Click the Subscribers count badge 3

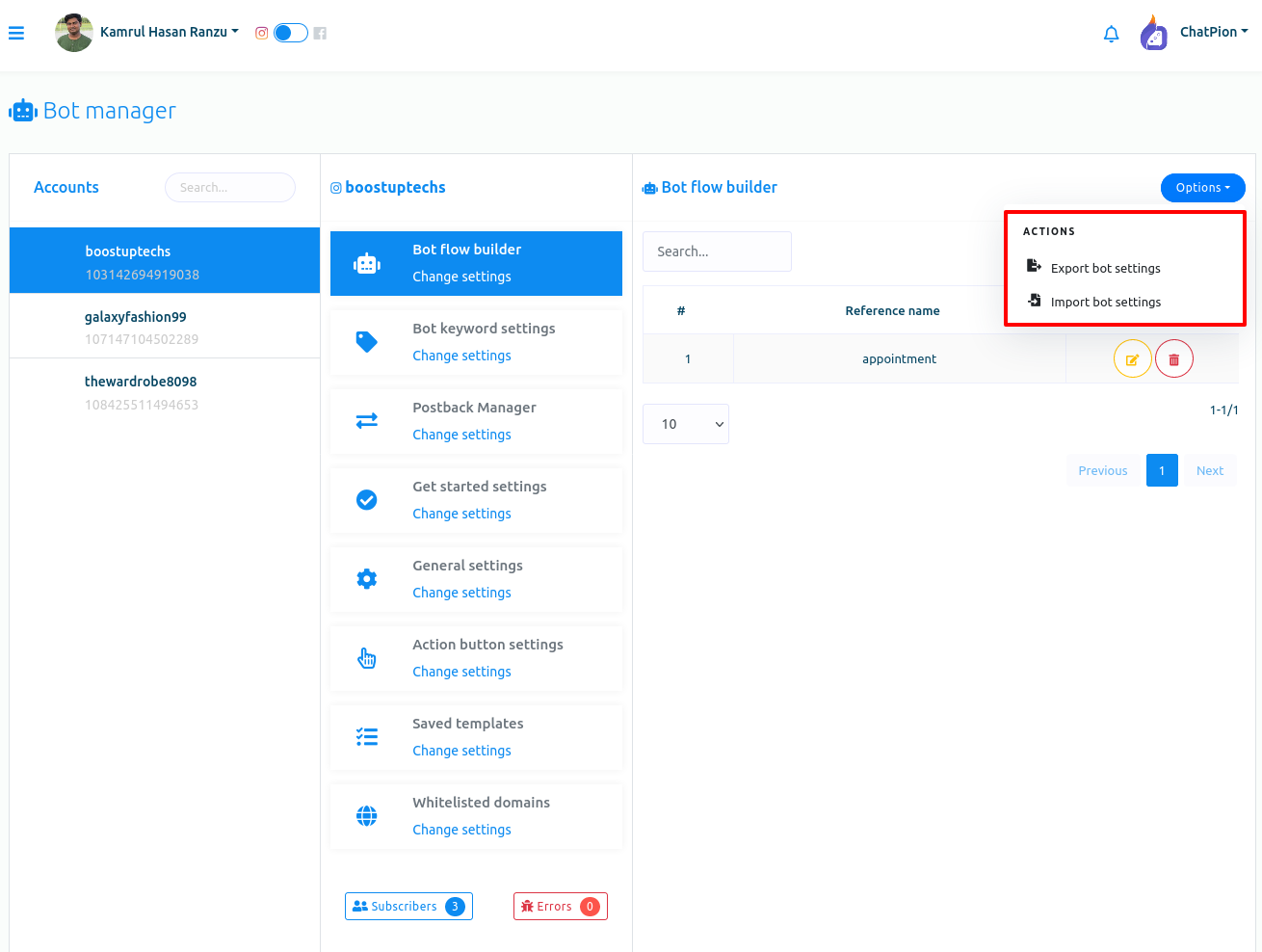tap(455, 907)
